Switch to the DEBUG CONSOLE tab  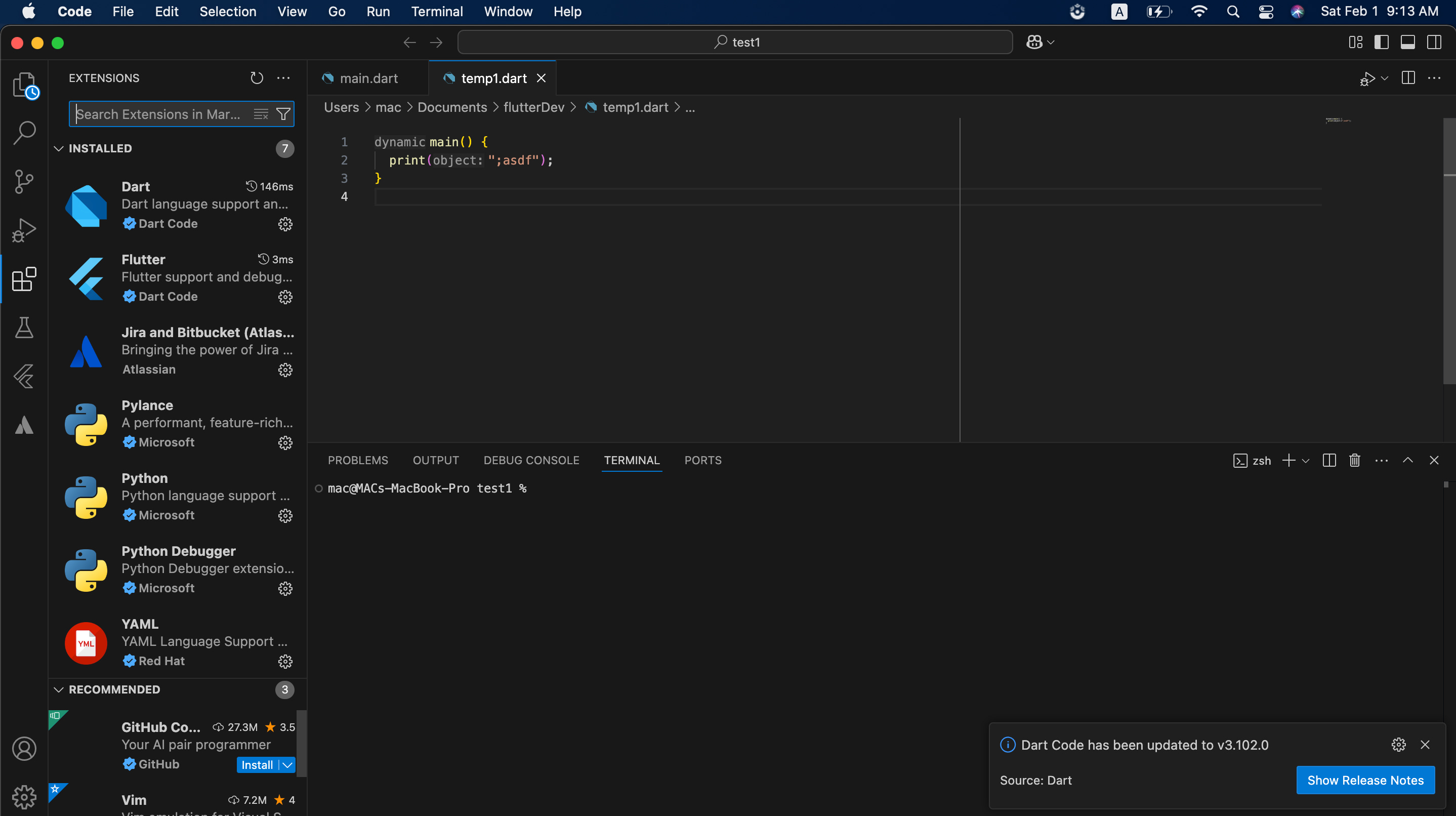[531, 460]
